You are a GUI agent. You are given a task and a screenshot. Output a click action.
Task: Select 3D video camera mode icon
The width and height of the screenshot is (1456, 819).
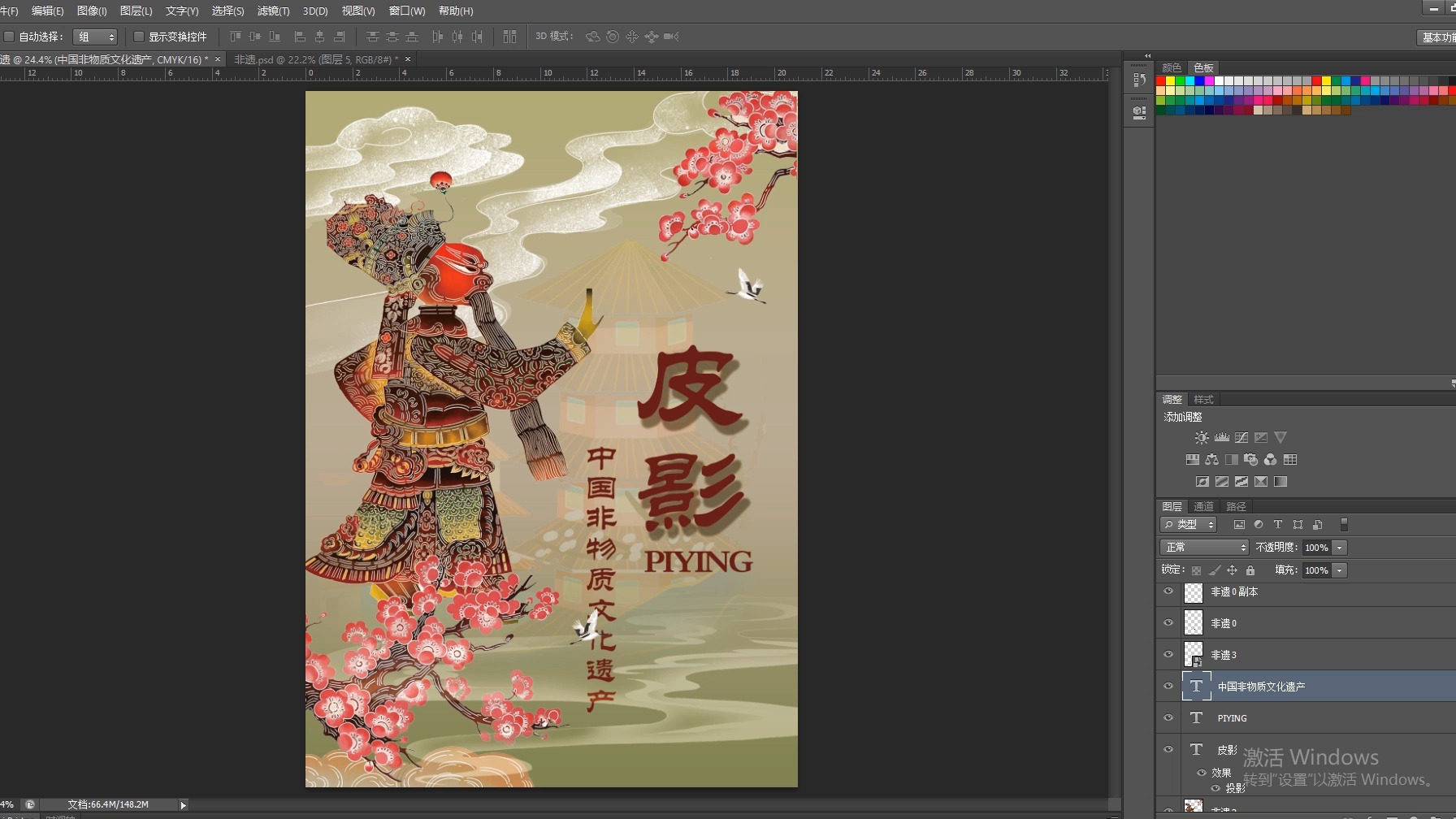671,37
